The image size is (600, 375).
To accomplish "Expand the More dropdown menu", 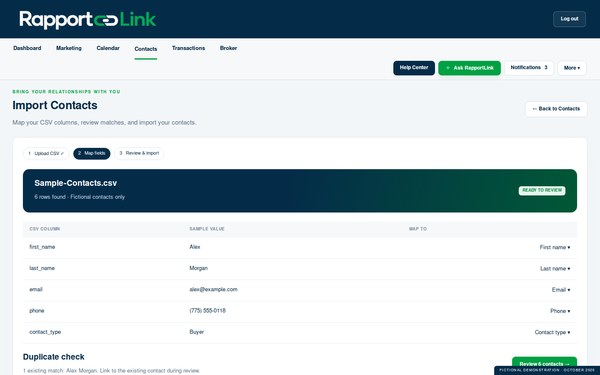I will pos(572,68).
